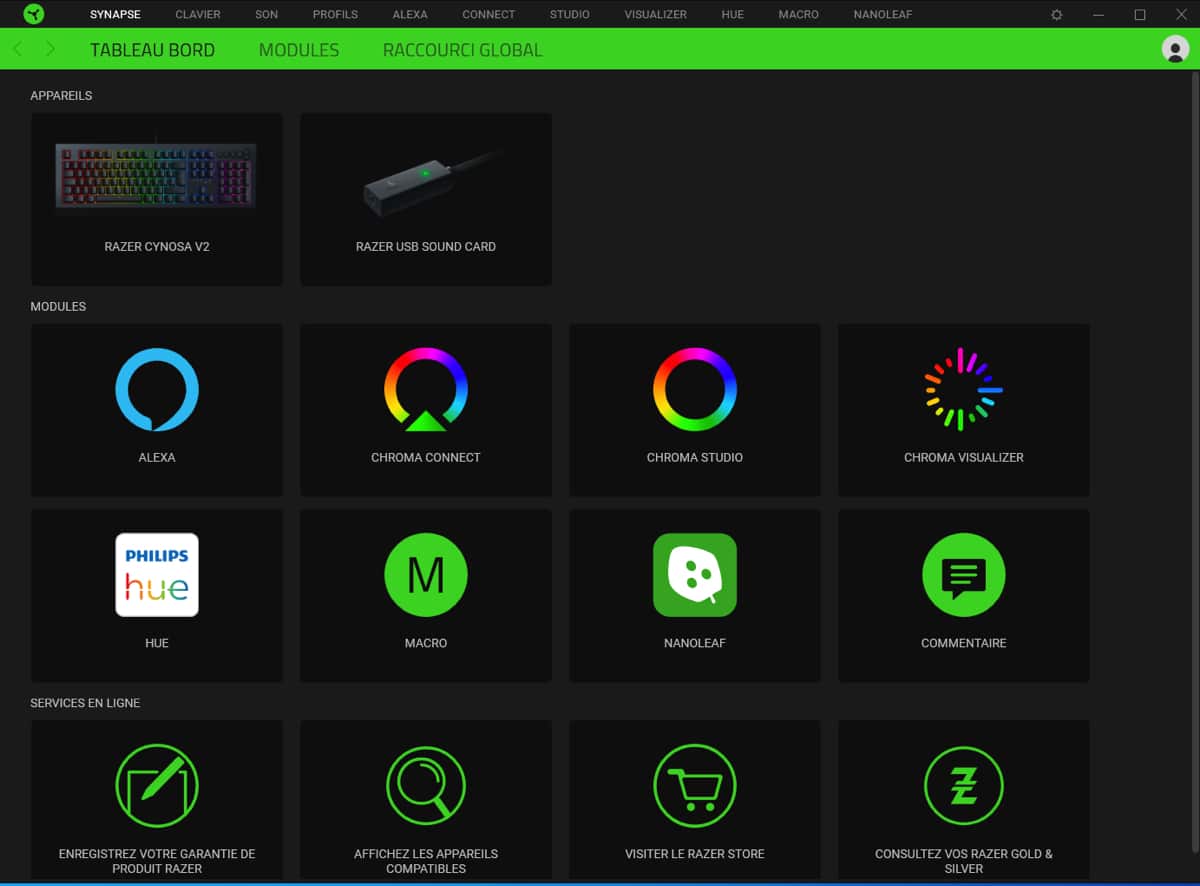1200x886 pixels.
Task: Open the Chroma Connect ring icon
Action: tap(426, 389)
